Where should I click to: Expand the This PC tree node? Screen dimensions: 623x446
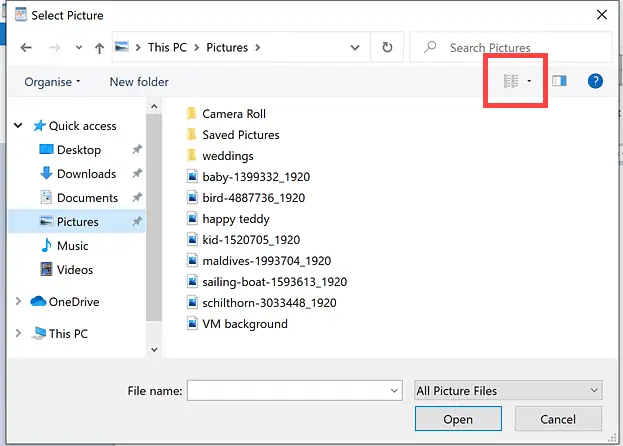pos(19,334)
